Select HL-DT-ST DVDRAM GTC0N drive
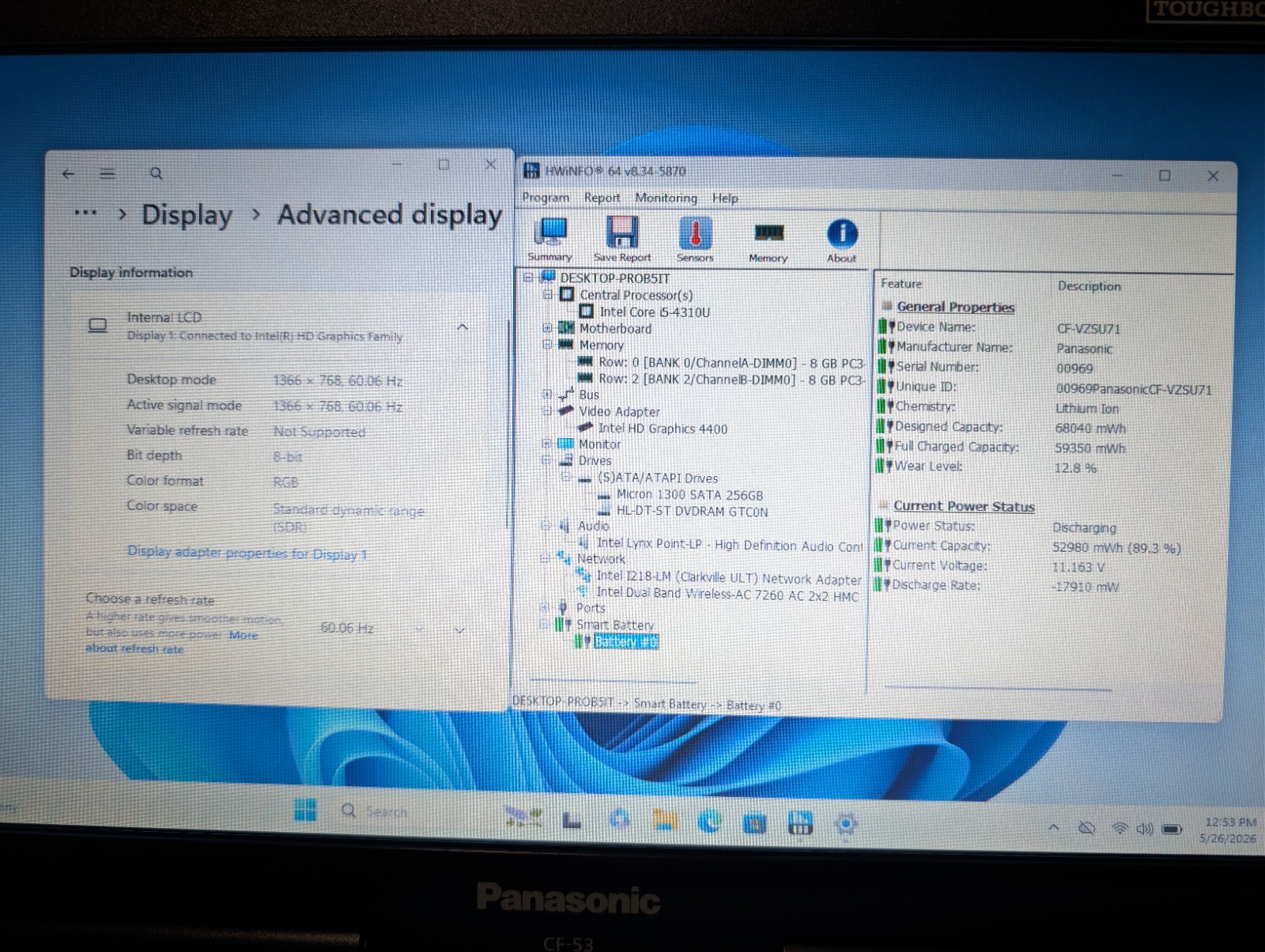The height and width of the screenshot is (952, 1265). tap(692, 512)
